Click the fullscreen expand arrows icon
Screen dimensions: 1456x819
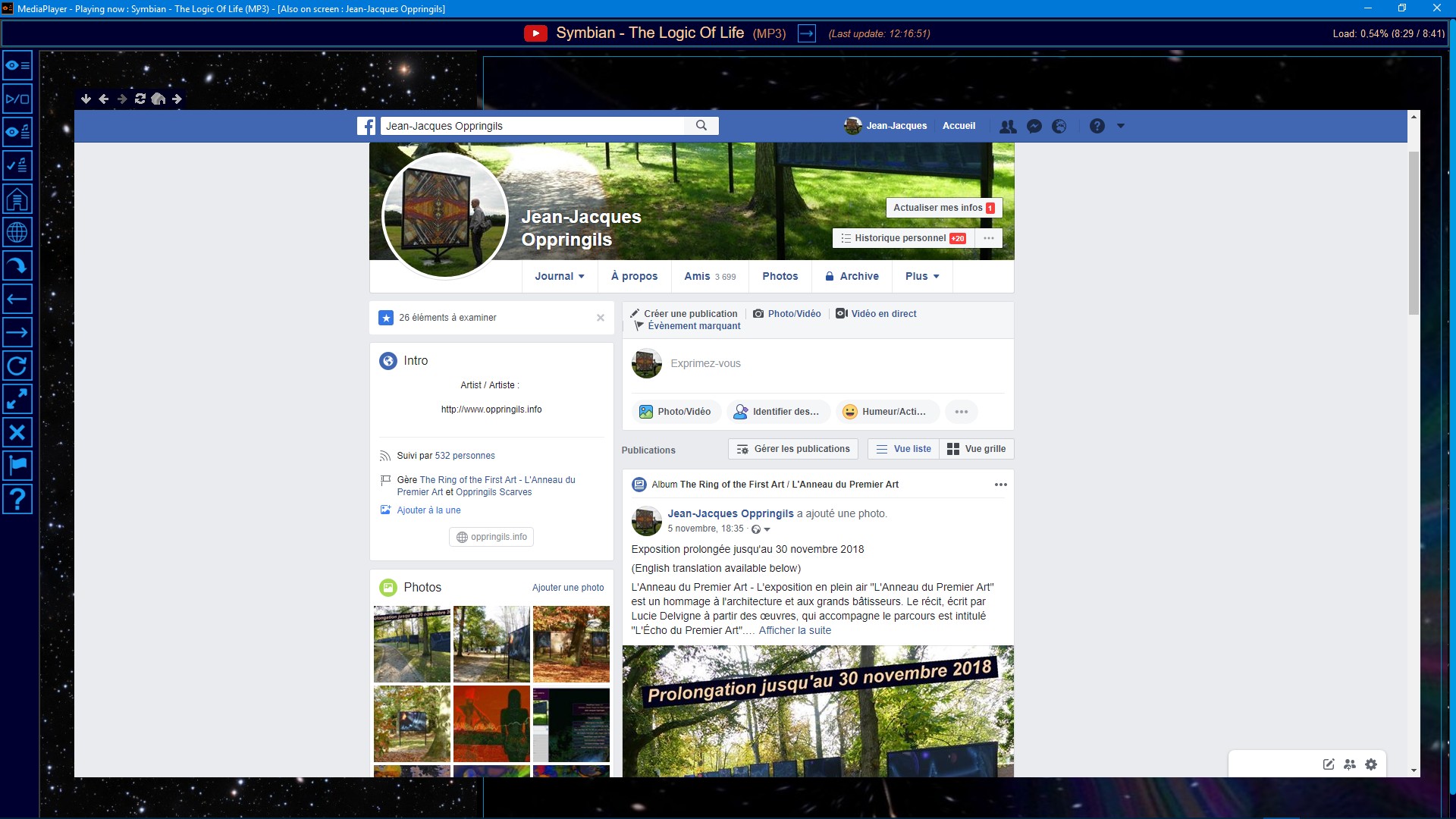point(17,398)
